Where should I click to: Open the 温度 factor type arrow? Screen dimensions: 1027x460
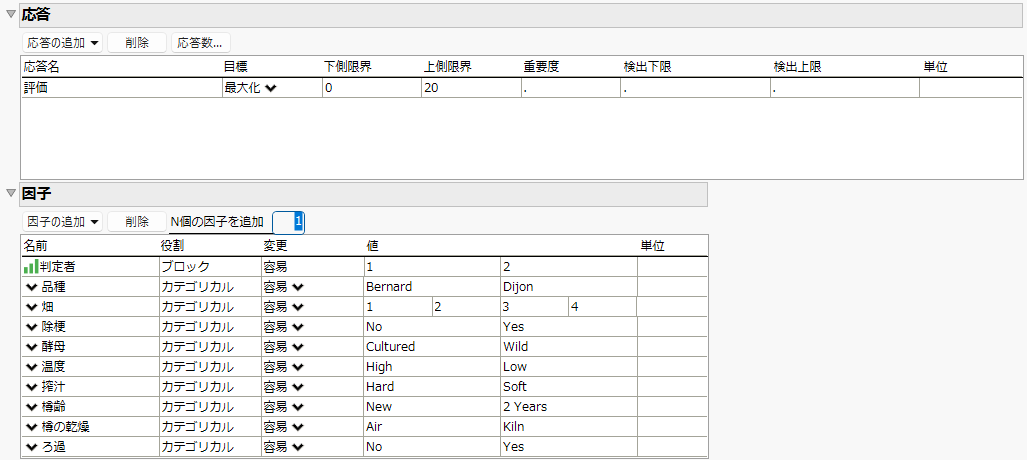31,367
